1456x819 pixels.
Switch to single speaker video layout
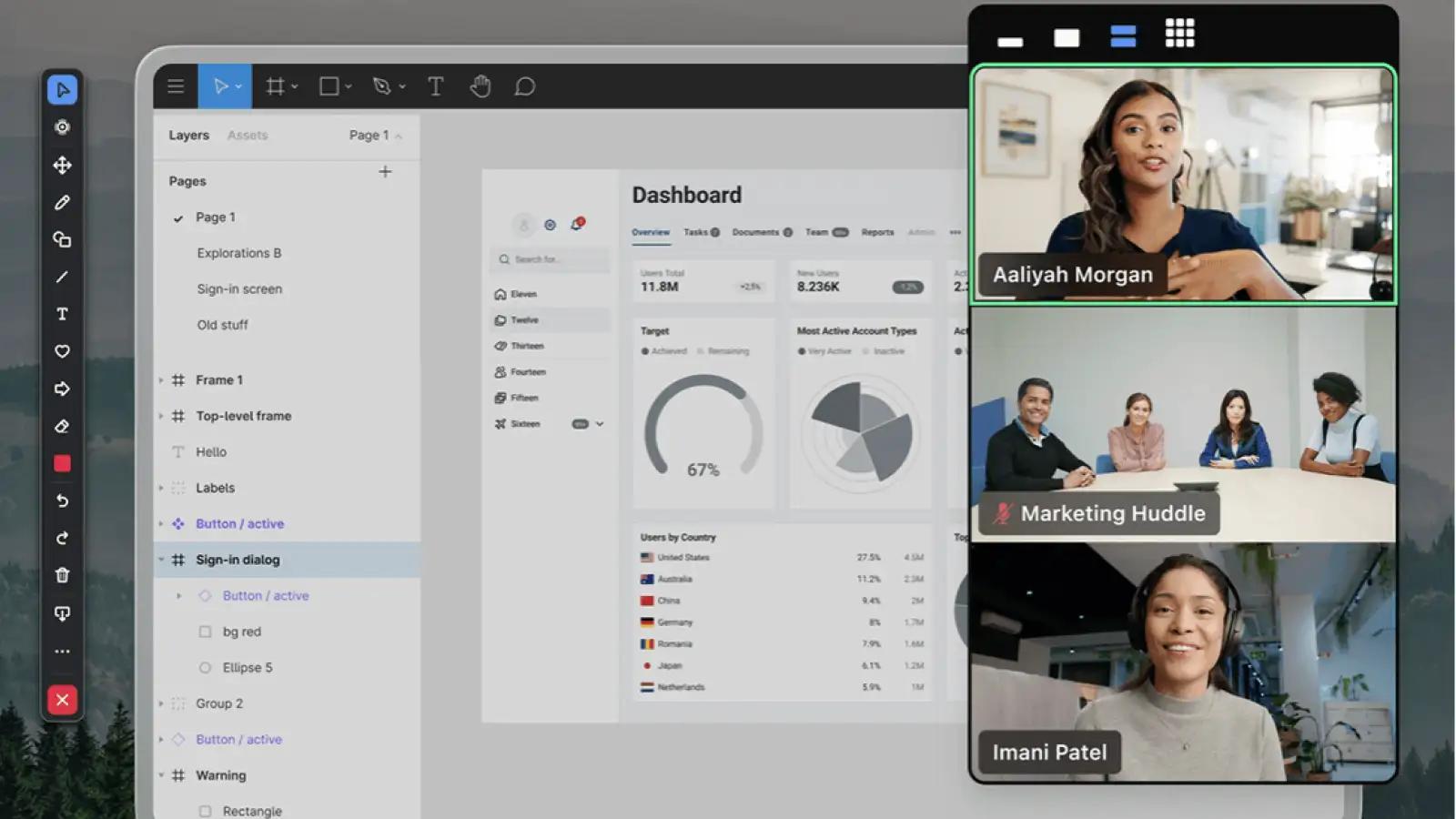coord(1067,37)
